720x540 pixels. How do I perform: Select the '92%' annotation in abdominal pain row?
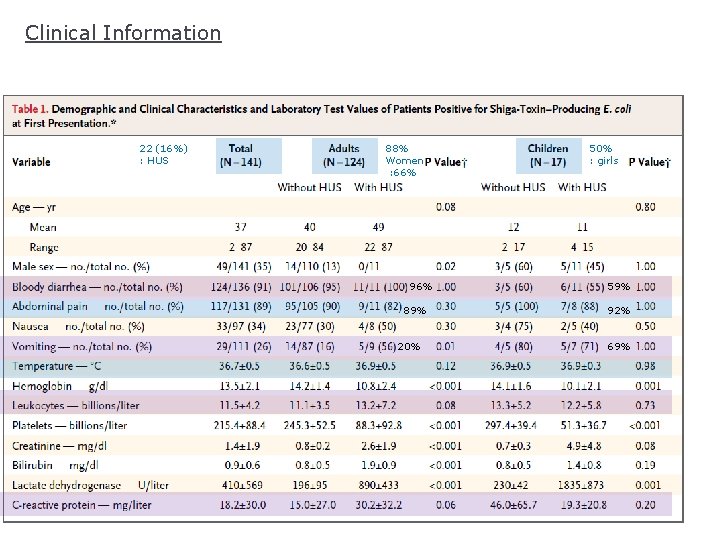click(619, 311)
